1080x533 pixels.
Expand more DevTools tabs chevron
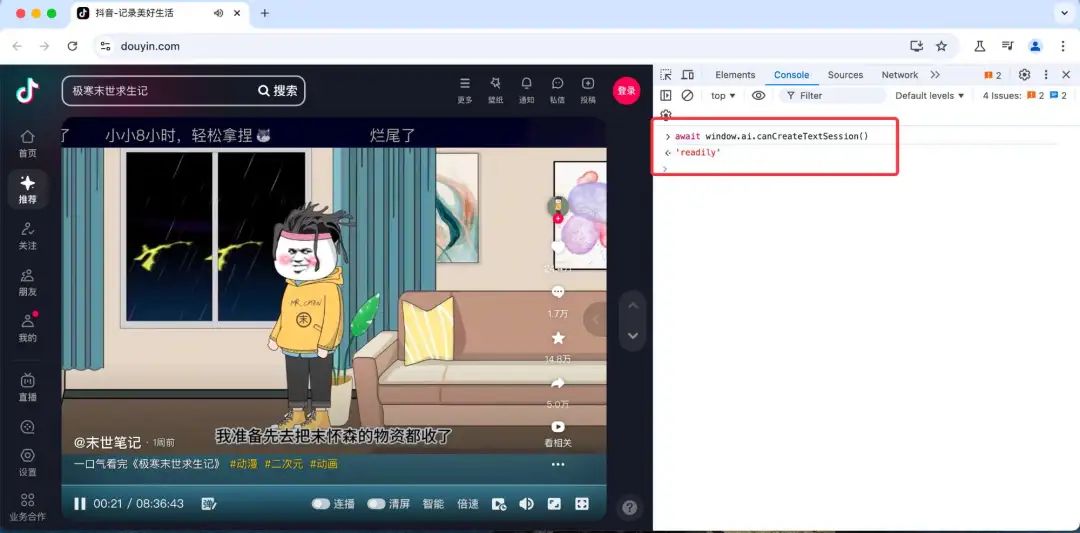(x=935, y=75)
